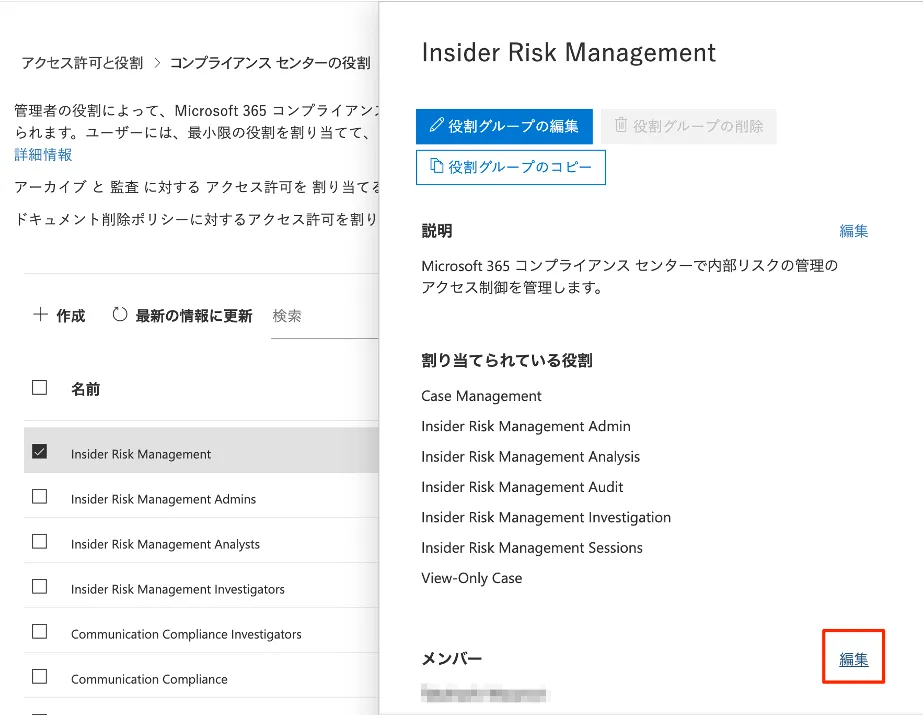Screen dimensions: 924x716
Task: Click the plus icon next to 作成
Action: pos(40,315)
